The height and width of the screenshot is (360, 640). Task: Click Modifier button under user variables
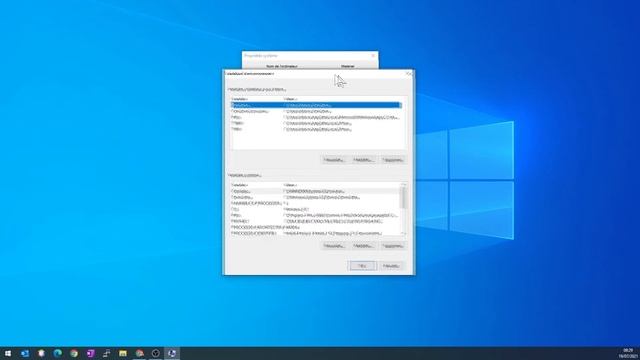[x=363, y=160]
